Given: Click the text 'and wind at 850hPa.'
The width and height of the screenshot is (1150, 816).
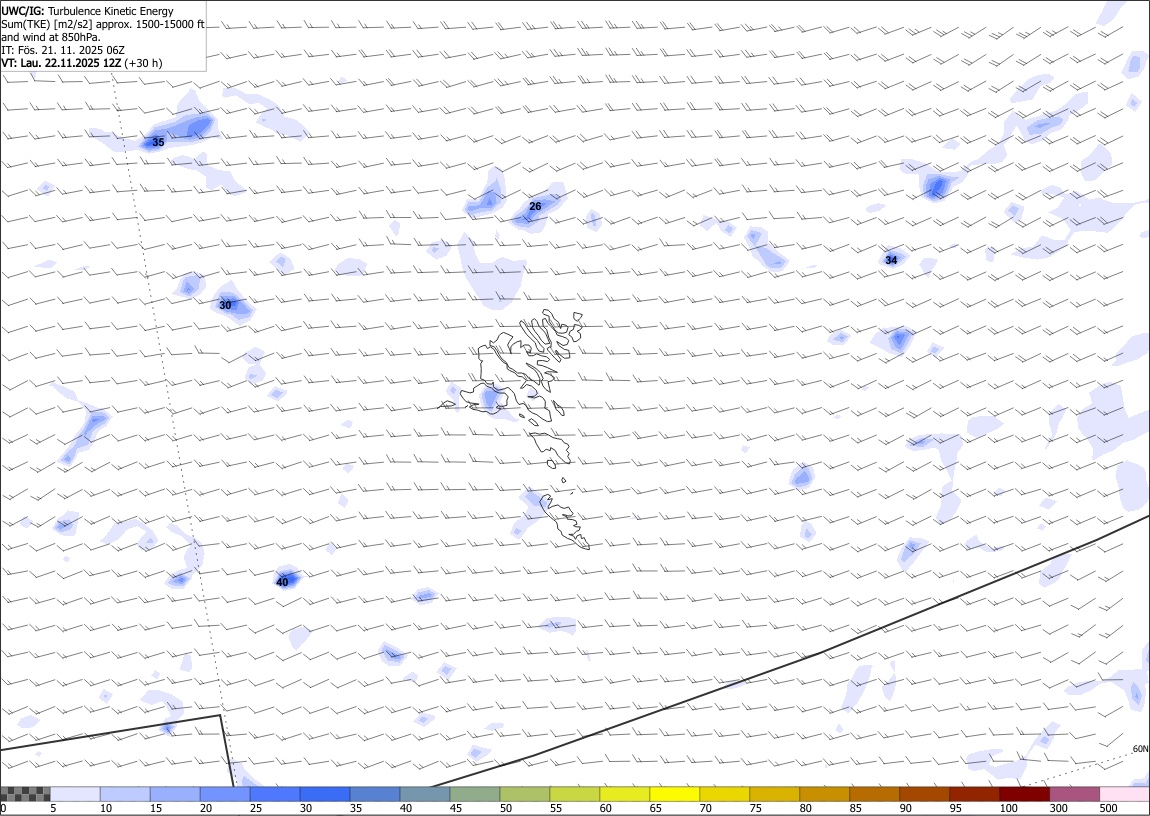Looking at the screenshot, I should (x=51, y=37).
